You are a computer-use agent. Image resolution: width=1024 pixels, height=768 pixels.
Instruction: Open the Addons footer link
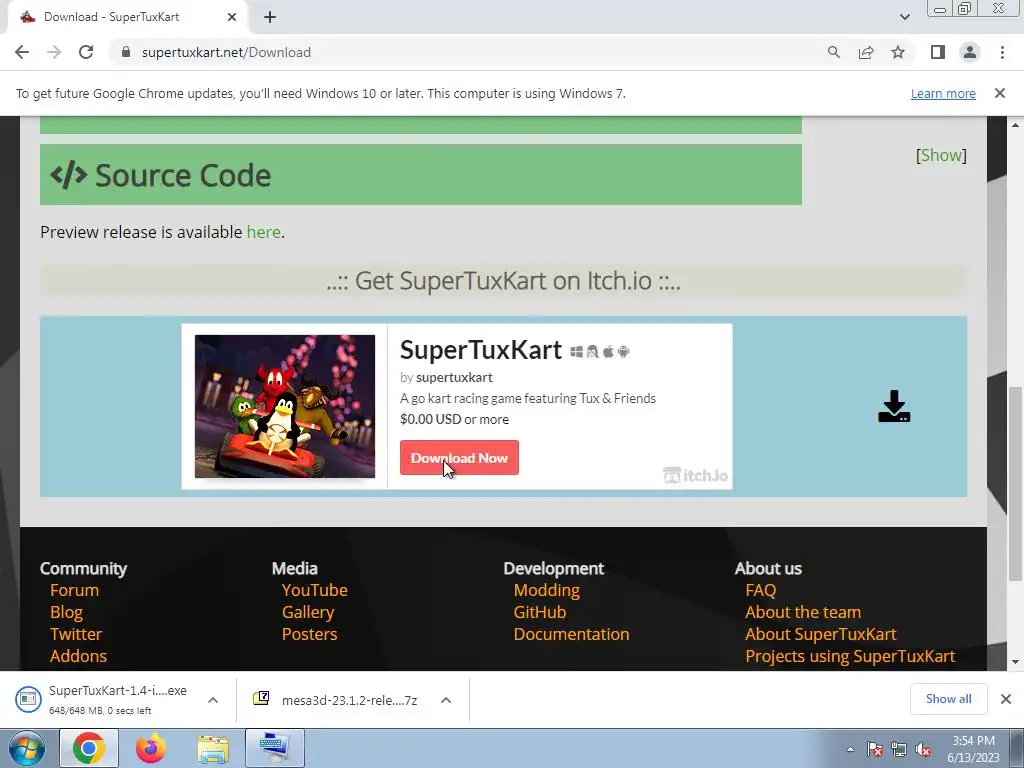(78, 656)
